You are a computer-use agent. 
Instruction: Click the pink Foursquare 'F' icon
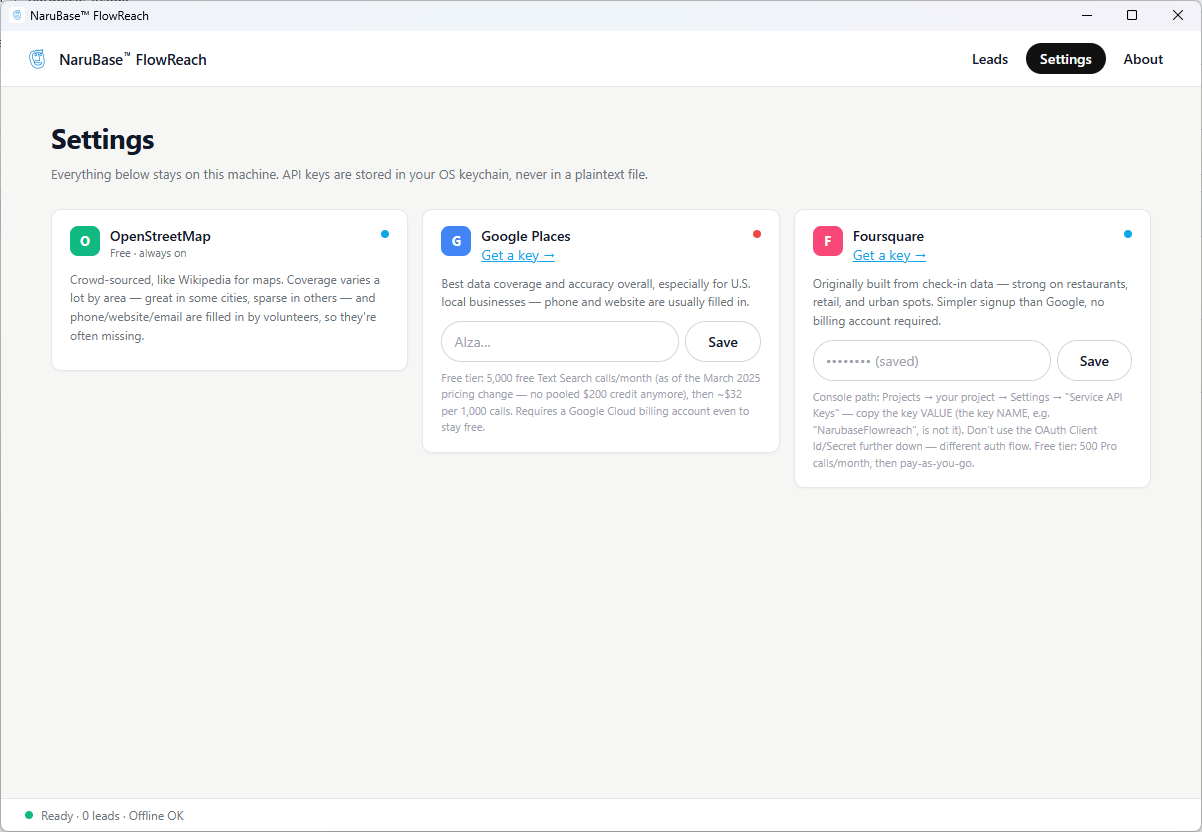pyautogui.click(x=828, y=241)
